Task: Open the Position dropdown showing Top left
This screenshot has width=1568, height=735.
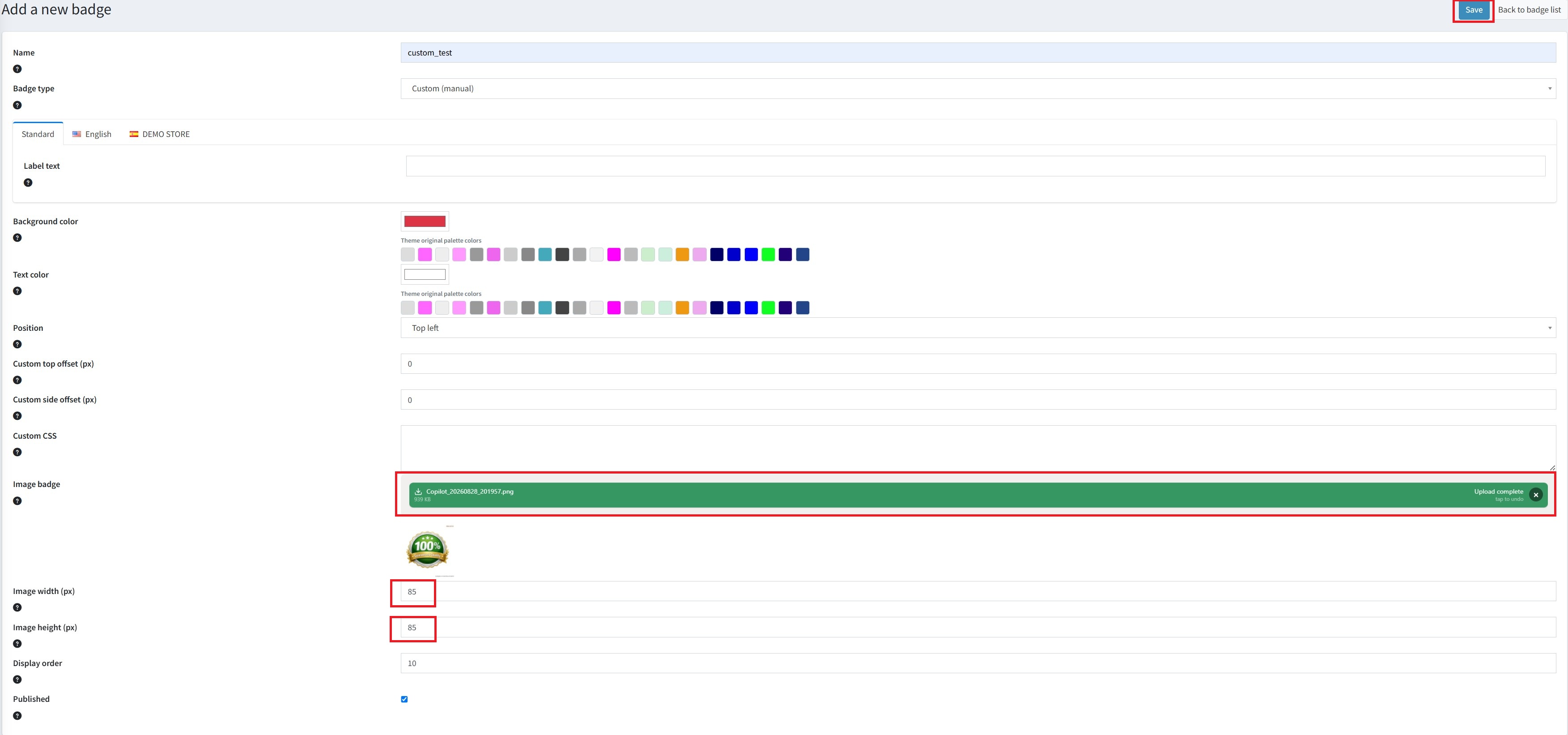Action: [x=978, y=328]
